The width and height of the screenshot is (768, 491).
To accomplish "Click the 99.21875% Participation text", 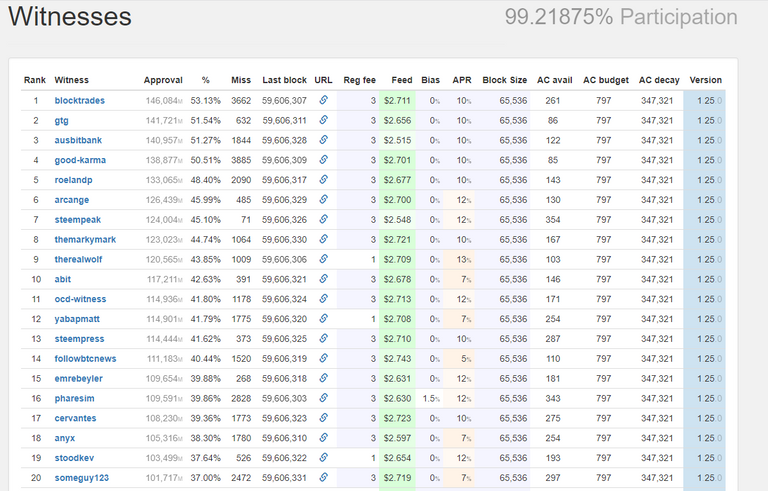I will [621, 17].
